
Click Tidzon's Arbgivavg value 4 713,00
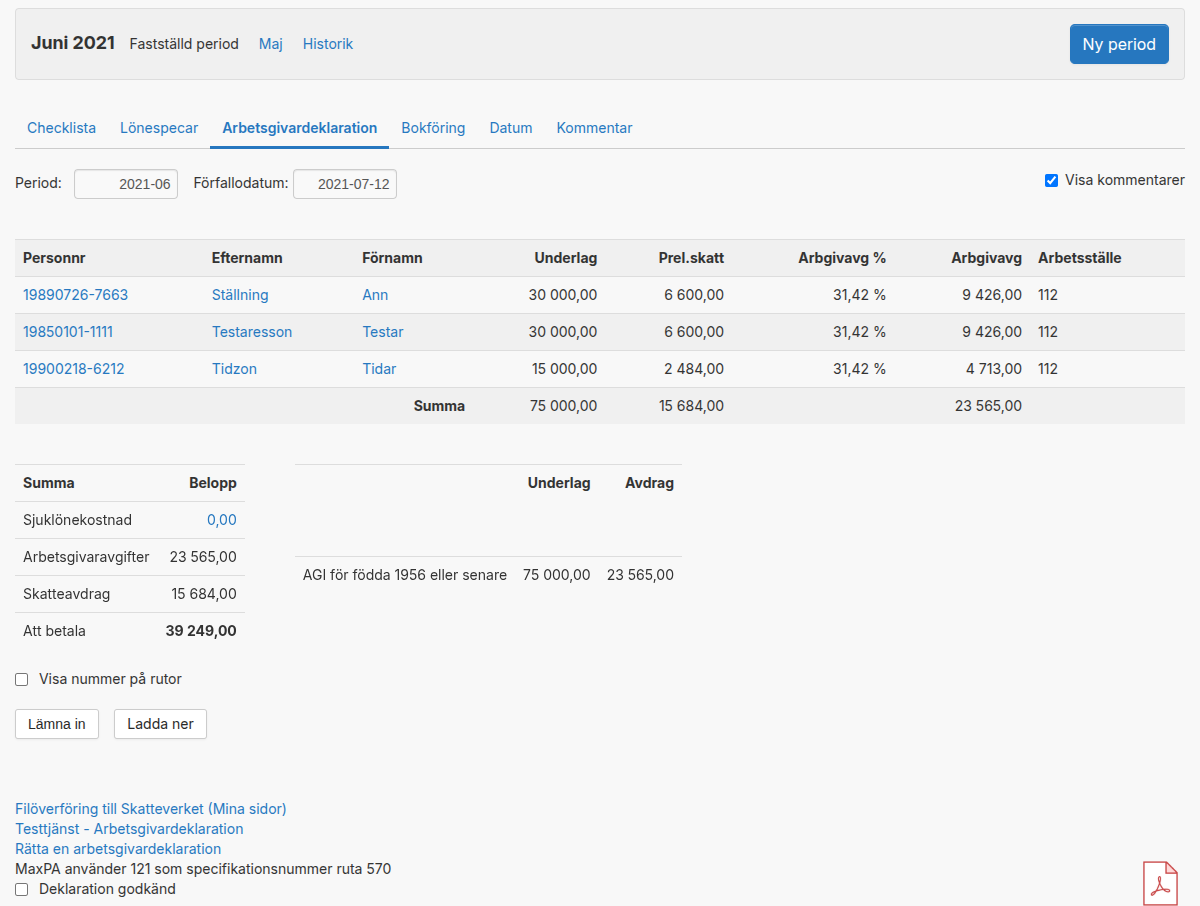pyautogui.click(x=994, y=369)
